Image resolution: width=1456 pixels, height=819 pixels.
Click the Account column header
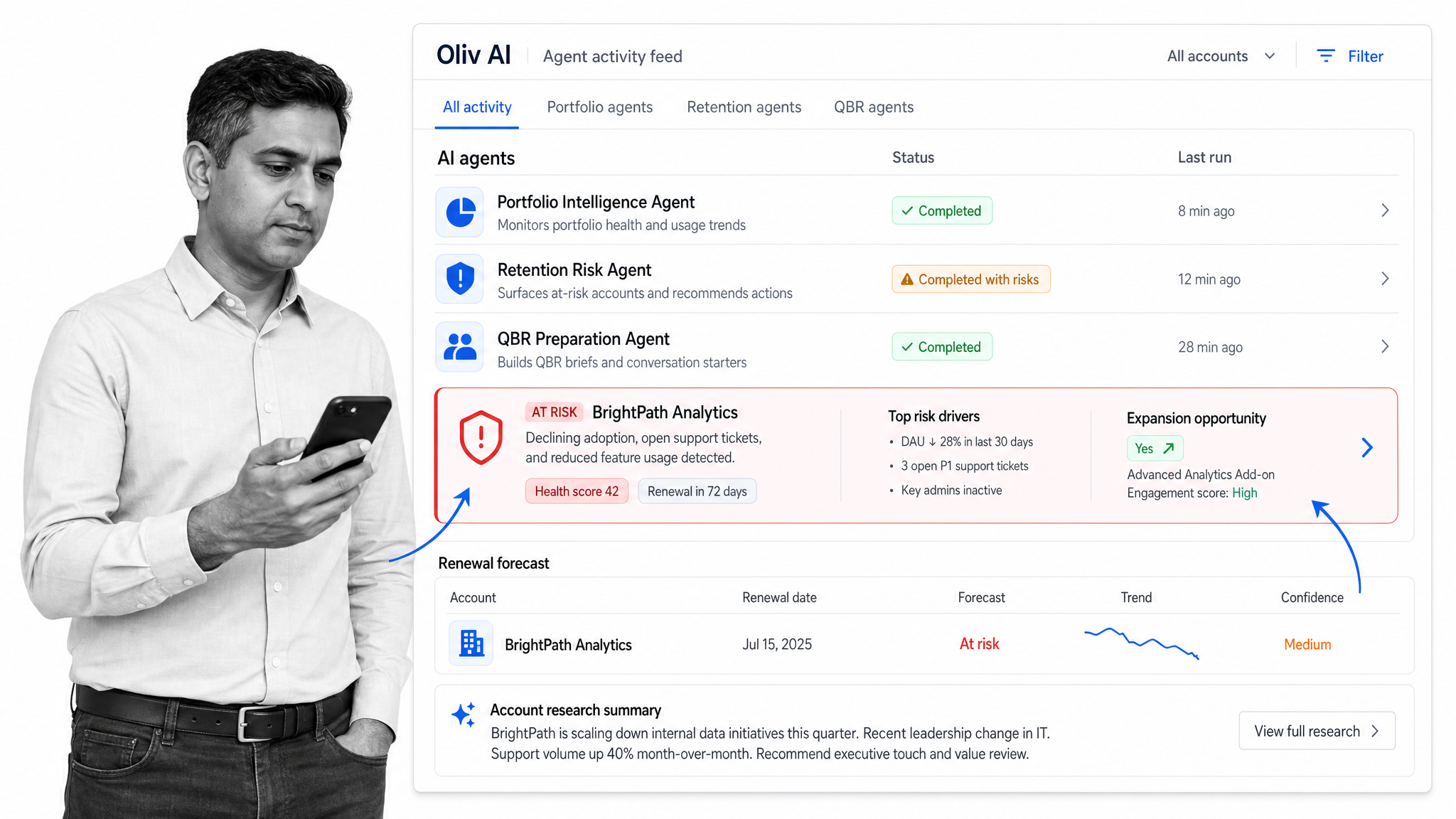(x=473, y=597)
